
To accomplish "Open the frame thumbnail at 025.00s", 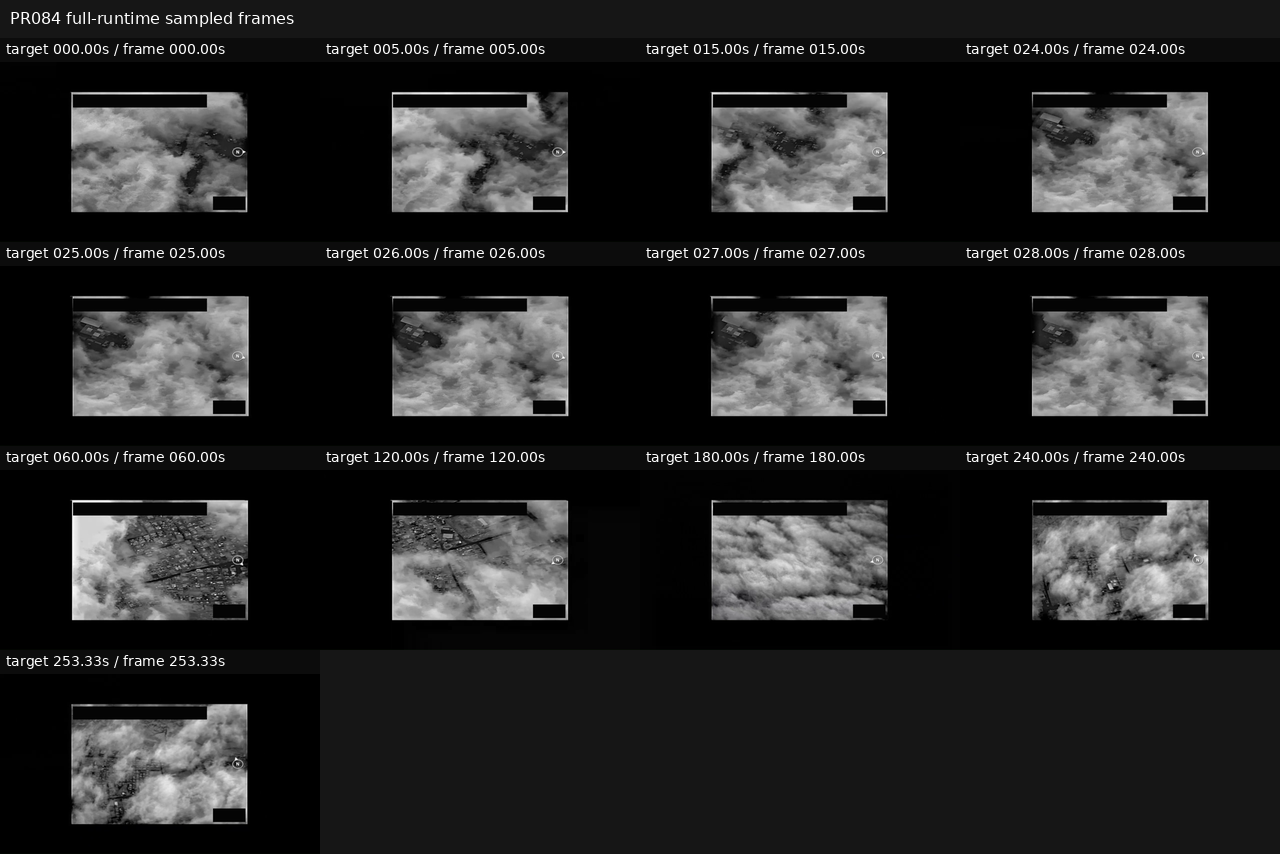I will (159, 356).
